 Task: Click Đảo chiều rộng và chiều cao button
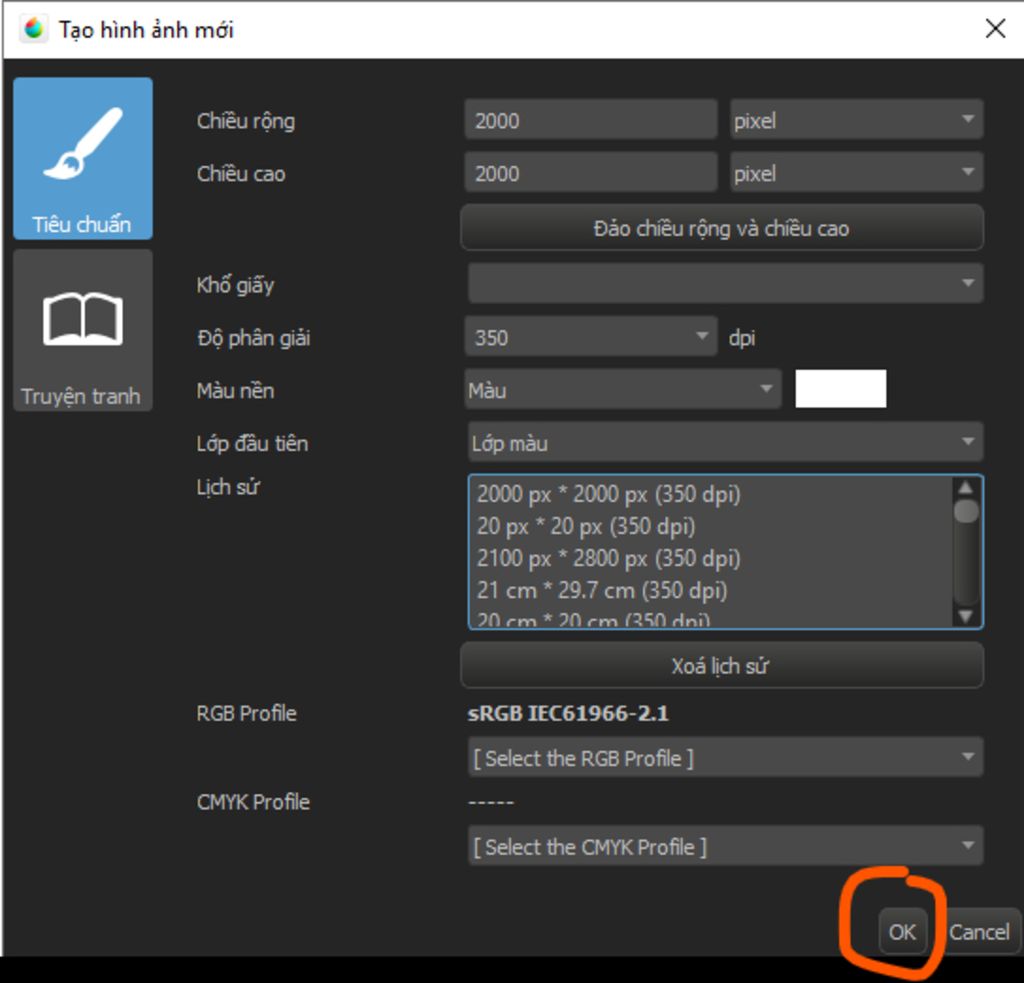[x=722, y=228]
